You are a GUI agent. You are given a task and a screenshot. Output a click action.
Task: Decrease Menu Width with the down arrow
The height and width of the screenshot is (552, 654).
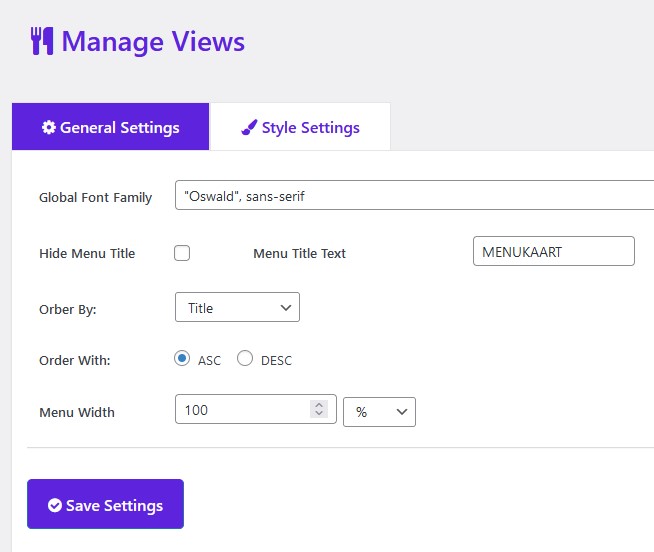click(x=319, y=413)
